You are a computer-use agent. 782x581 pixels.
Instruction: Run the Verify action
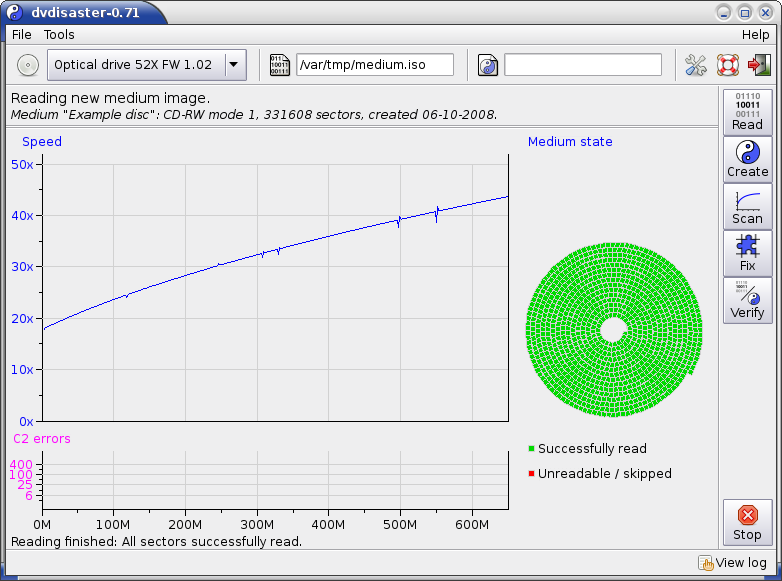748,300
